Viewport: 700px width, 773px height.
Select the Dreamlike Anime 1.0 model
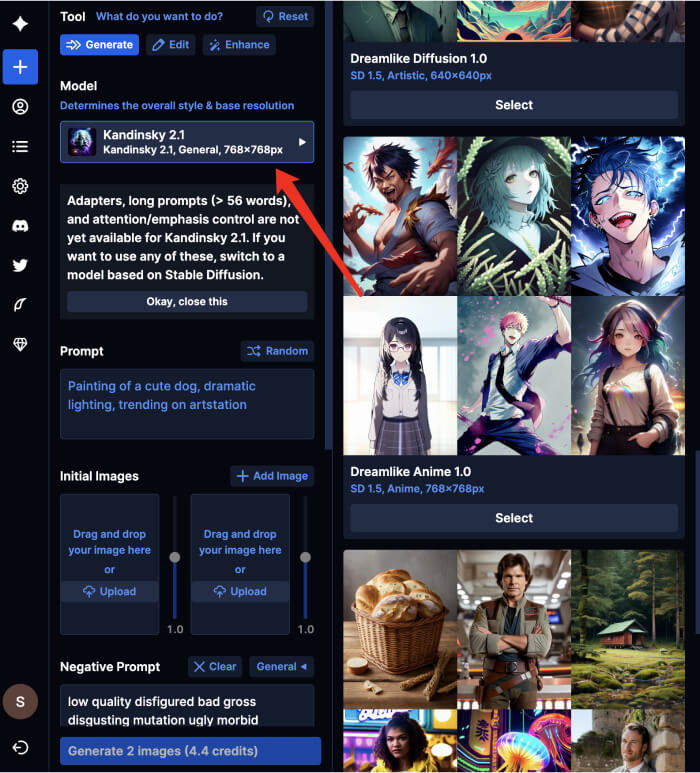click(x=514, y=518)
